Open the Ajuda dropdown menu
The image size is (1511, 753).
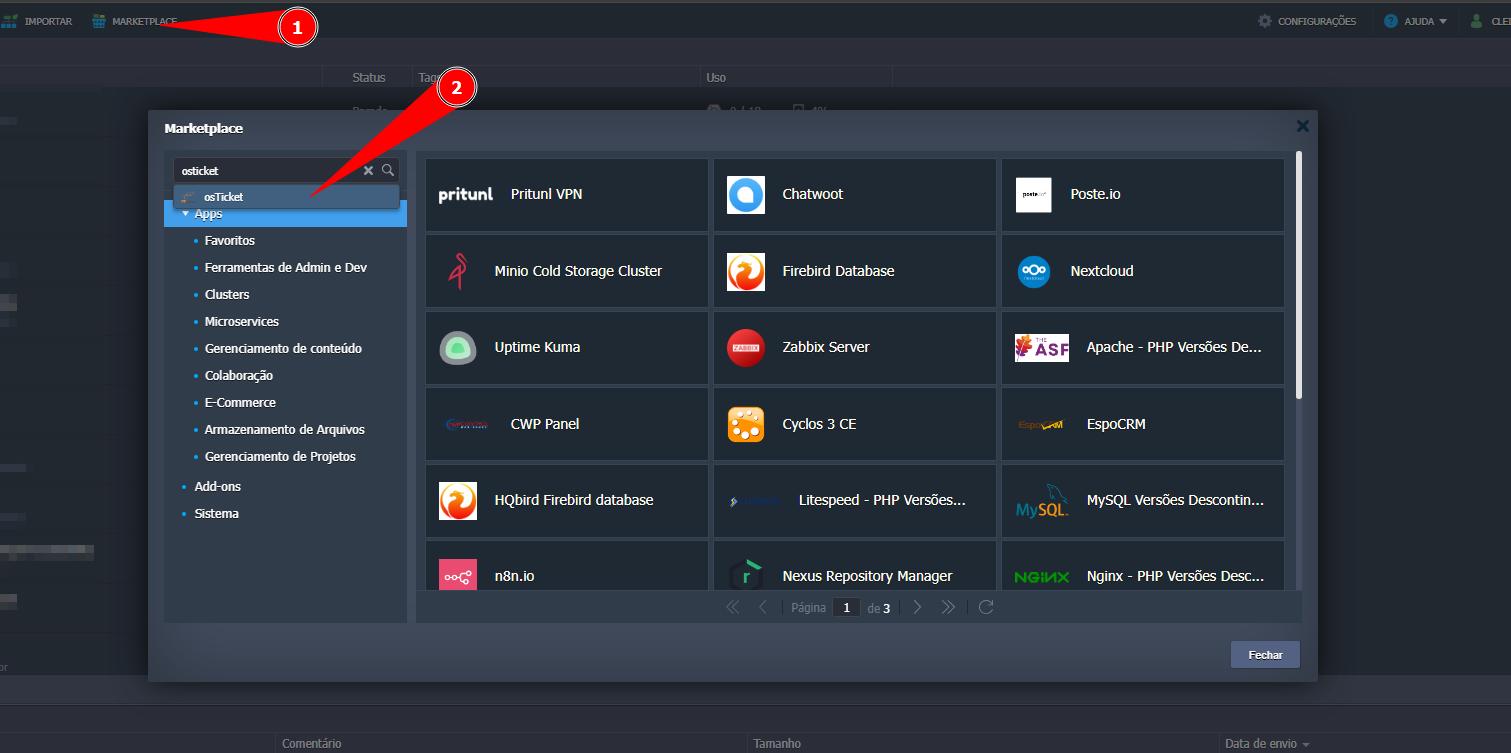pos(1416,21)
